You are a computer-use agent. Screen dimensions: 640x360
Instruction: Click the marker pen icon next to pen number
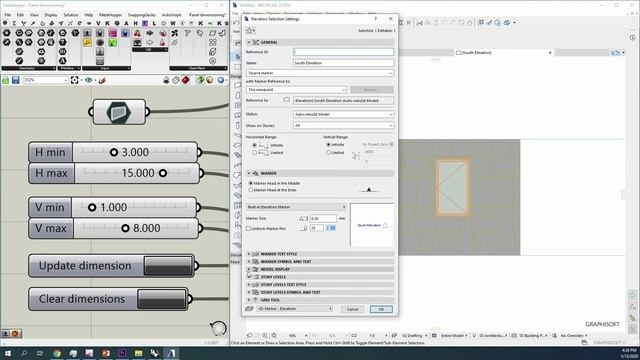[303, 228]
